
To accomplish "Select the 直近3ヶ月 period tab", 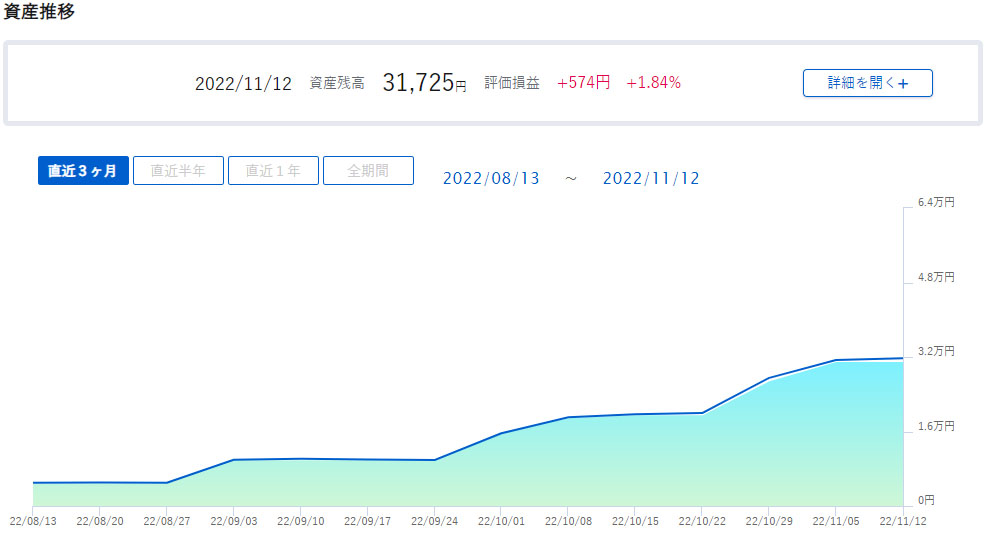I will coord(83,171).
